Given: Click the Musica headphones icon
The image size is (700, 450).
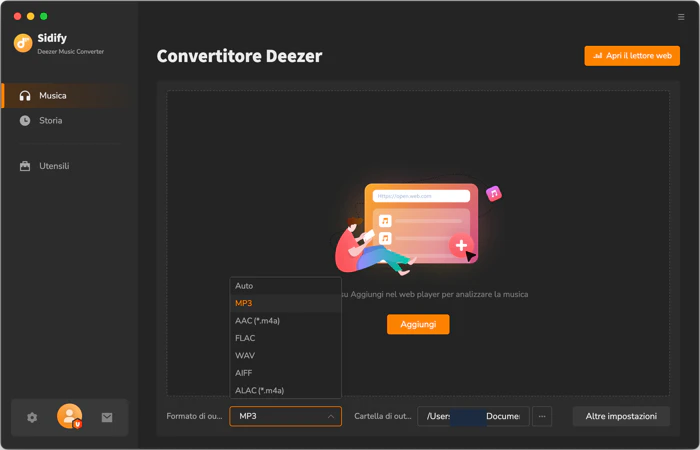Looking at the screenshot, I should (x=25, y=96).
